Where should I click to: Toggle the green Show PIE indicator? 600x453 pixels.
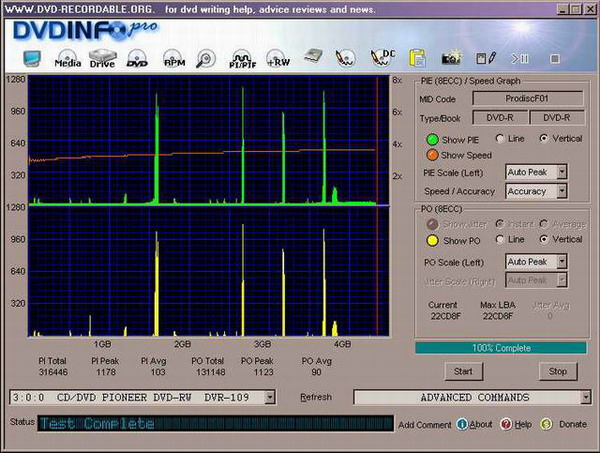pos(432,140)
